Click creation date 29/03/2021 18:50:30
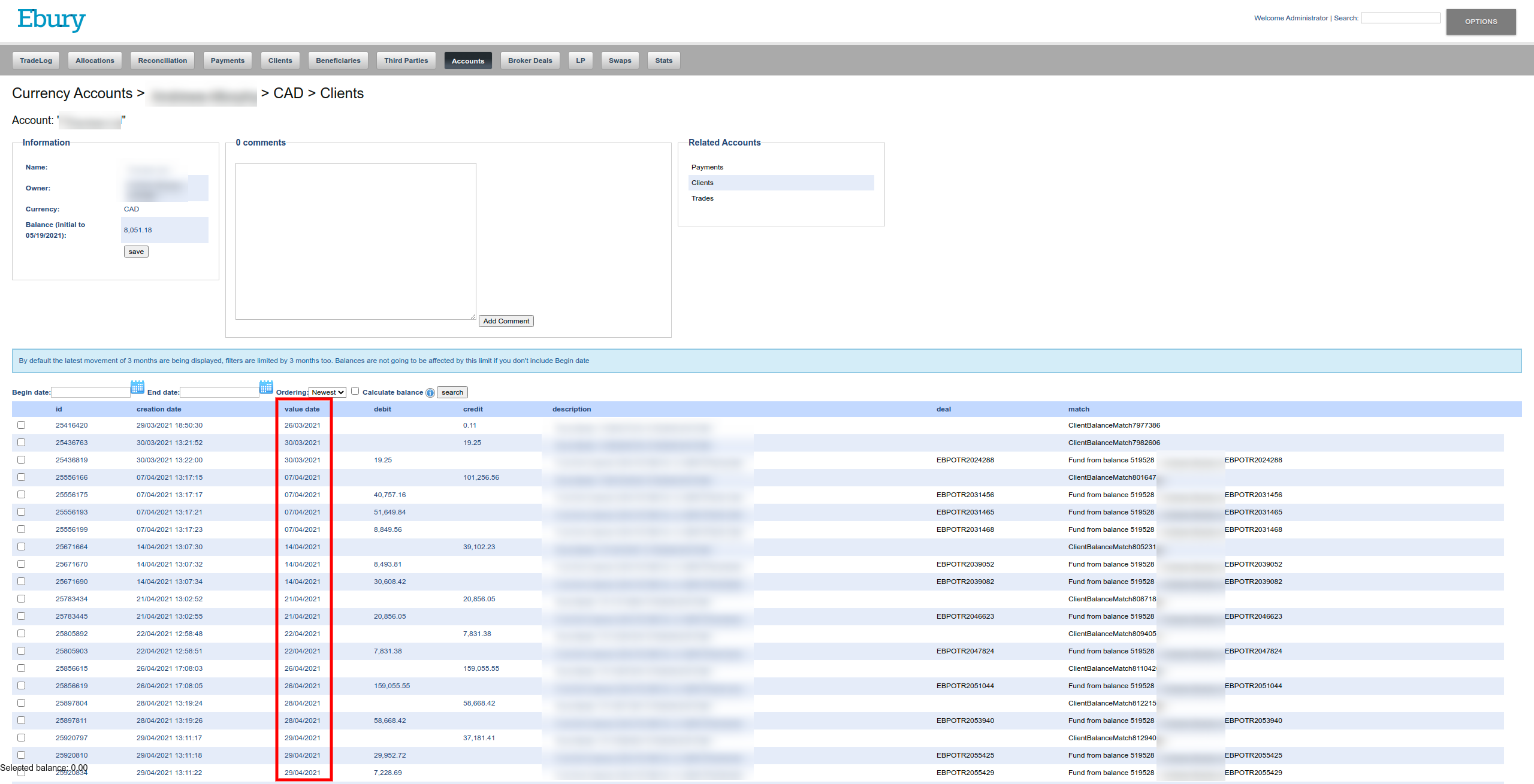This screenshot has height=784, width=1534. point(170,425)
